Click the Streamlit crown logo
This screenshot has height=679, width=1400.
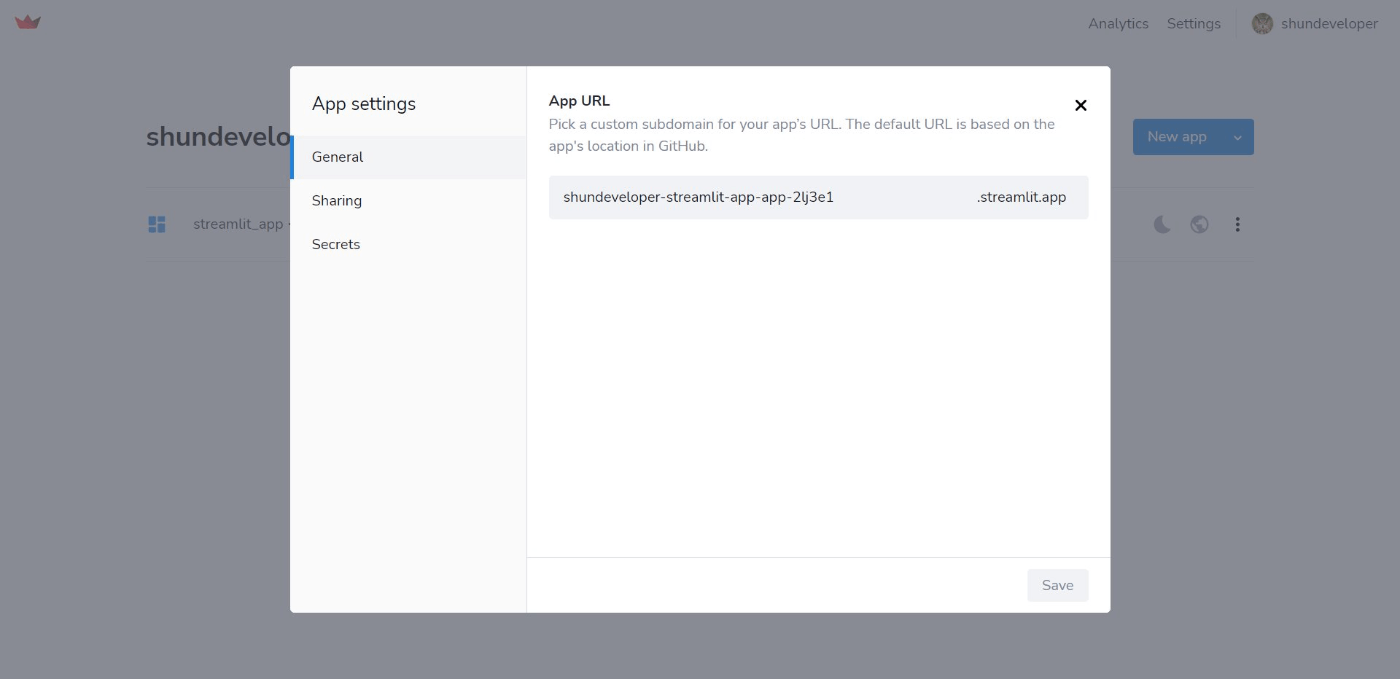28,22
